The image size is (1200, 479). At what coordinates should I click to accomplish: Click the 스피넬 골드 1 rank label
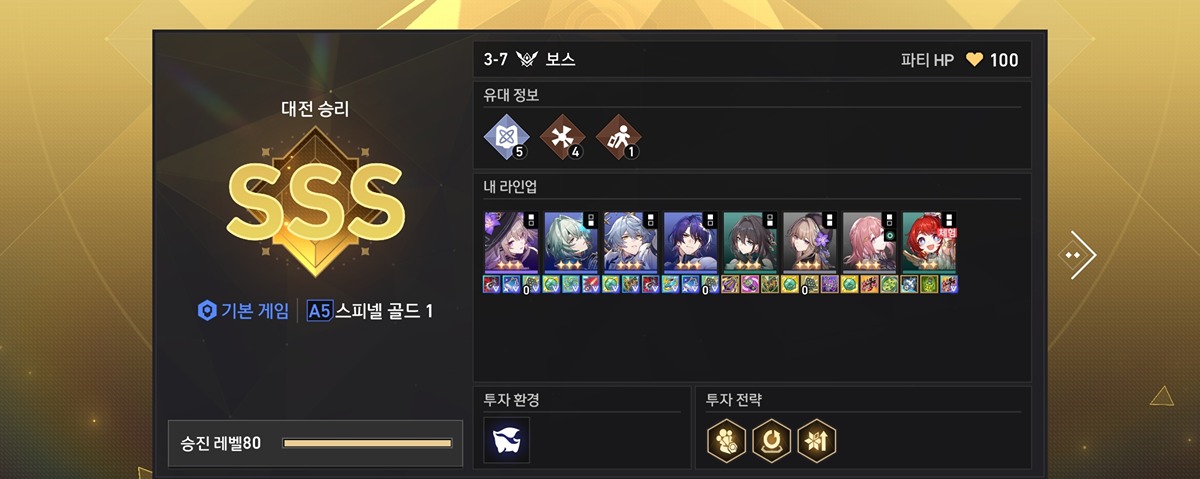click(384, 311)
